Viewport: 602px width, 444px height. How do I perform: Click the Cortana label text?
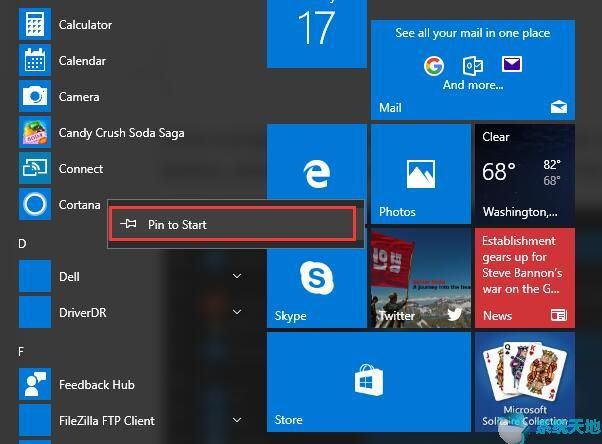(x=79, y=205)
